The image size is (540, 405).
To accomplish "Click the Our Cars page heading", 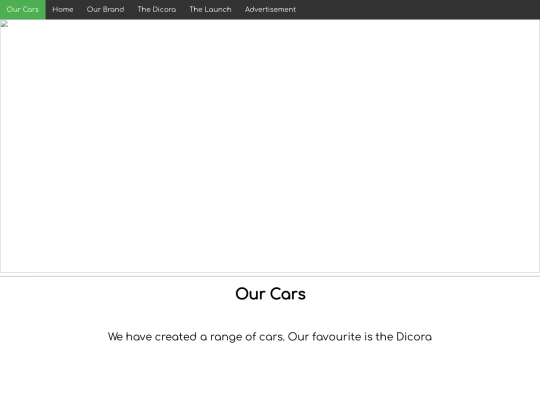I will pos(270,294).
